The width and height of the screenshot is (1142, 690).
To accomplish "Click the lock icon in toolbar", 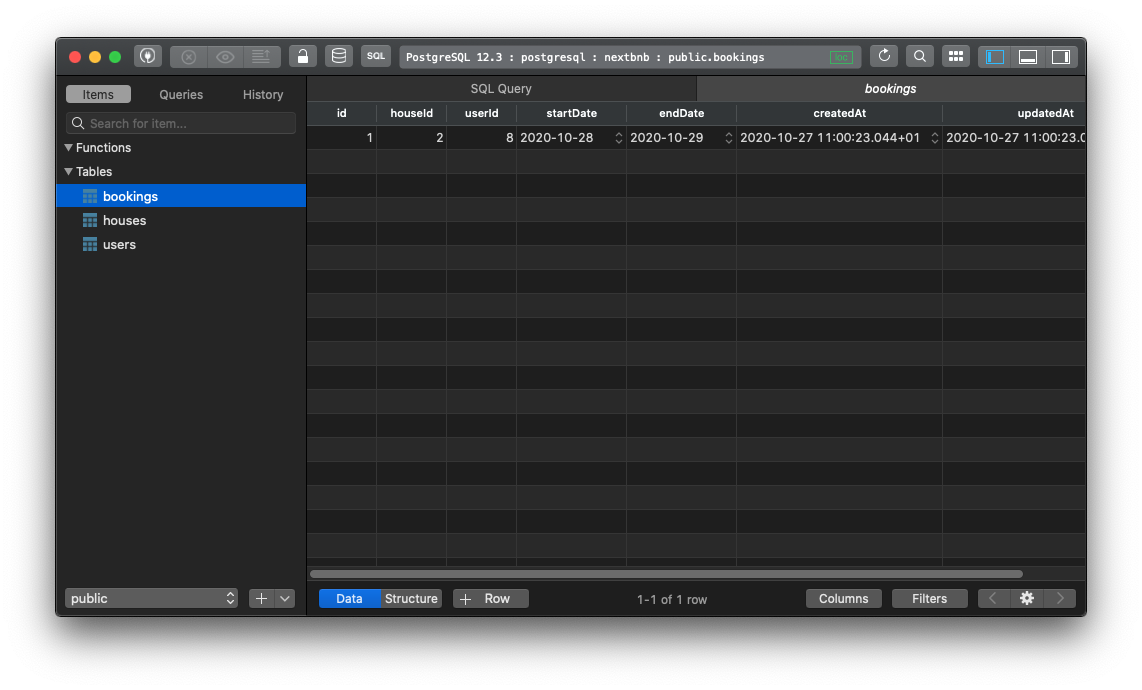I will (x=303, y=56).
